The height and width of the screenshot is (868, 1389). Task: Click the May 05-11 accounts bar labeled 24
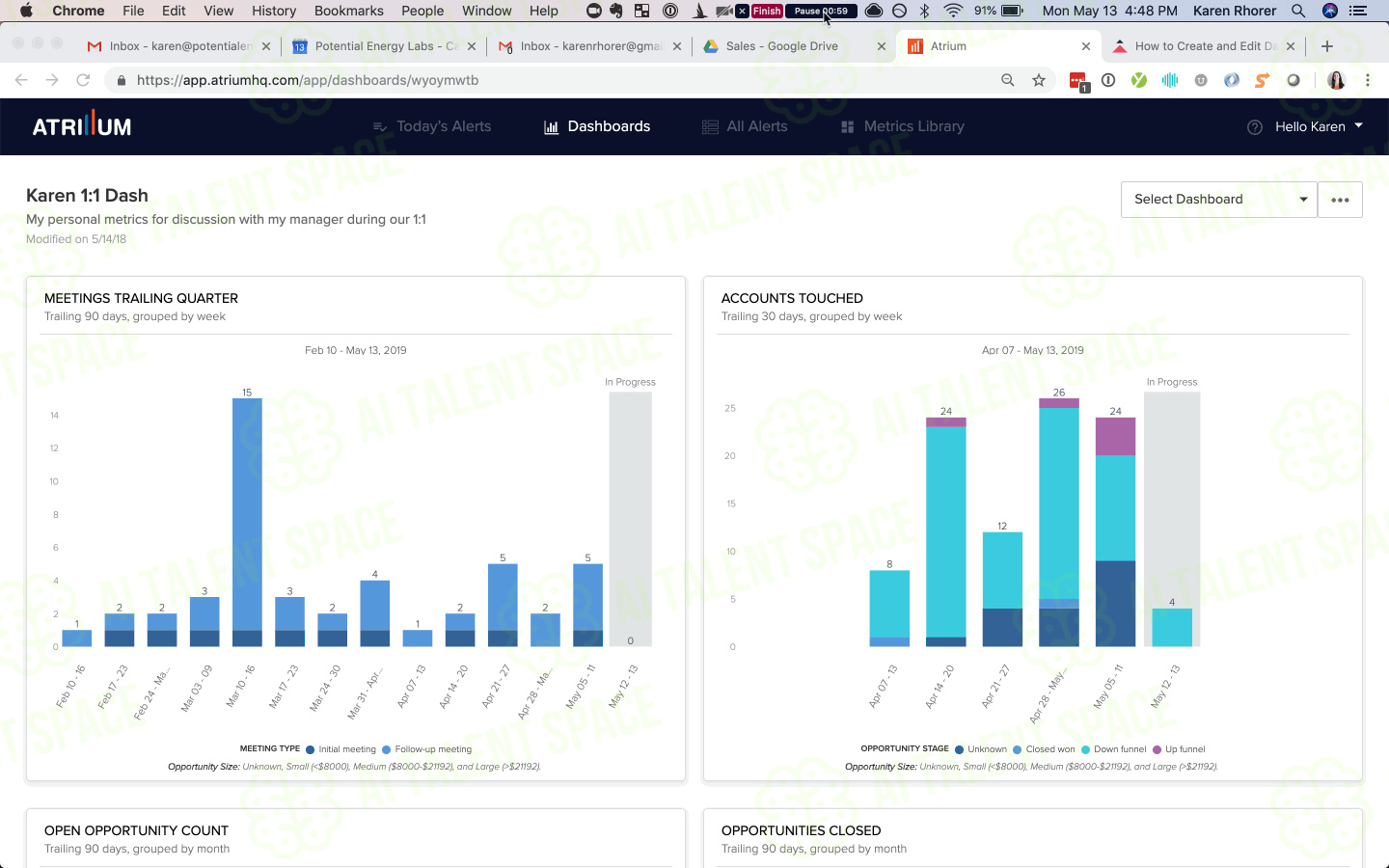(1115, 531)
